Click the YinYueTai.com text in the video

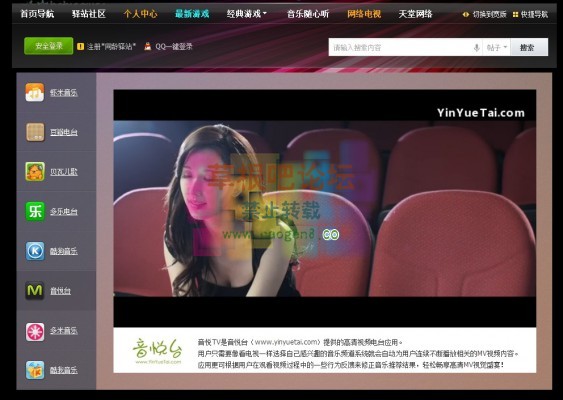point(480,113)
